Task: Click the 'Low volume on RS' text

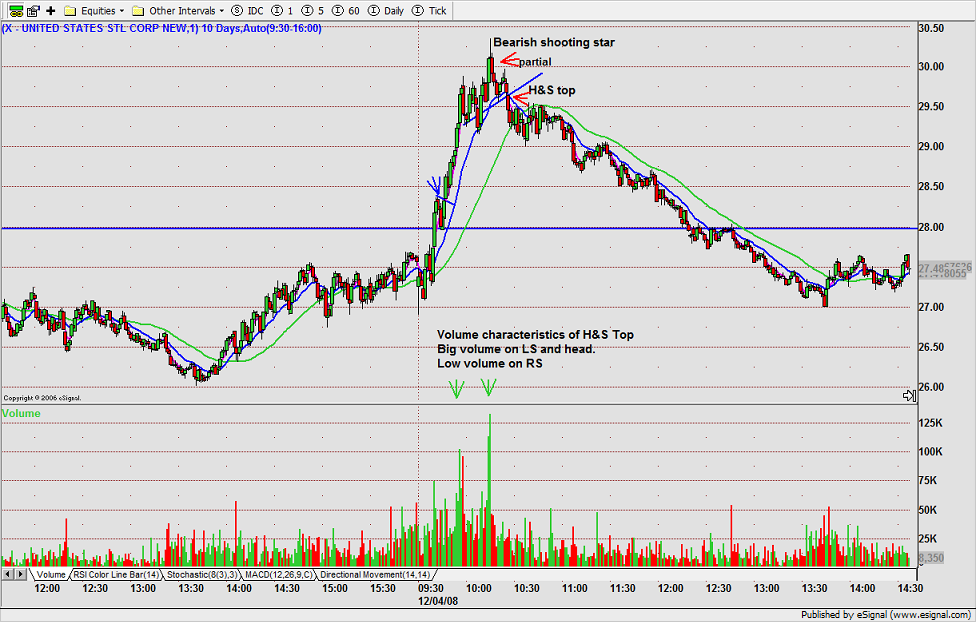Action: pos(489,364)
